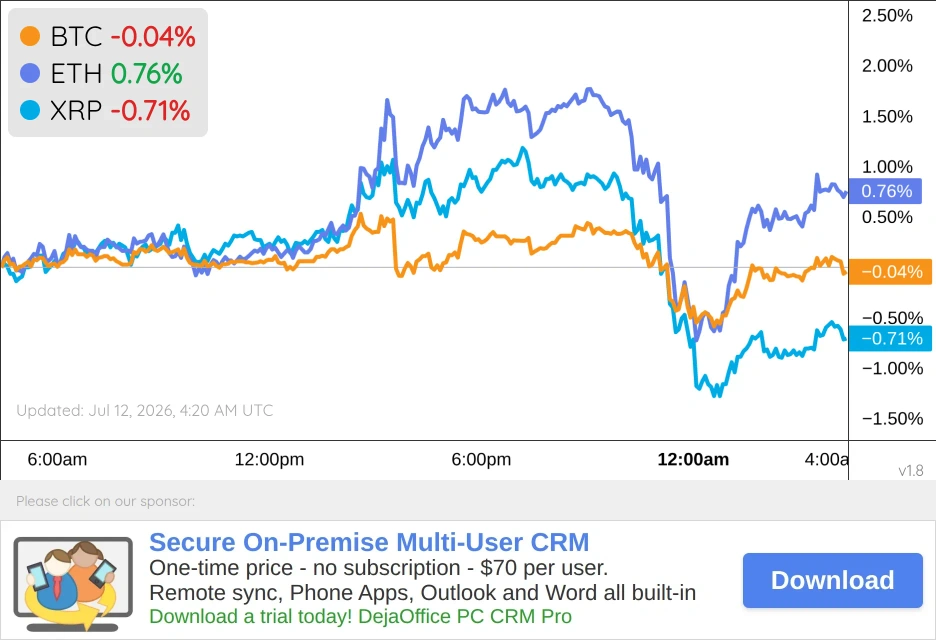Image resolution: width=936 pixels, height=640 pixels.
Task: Click the v1.8 version label
Action: [911, 470]
